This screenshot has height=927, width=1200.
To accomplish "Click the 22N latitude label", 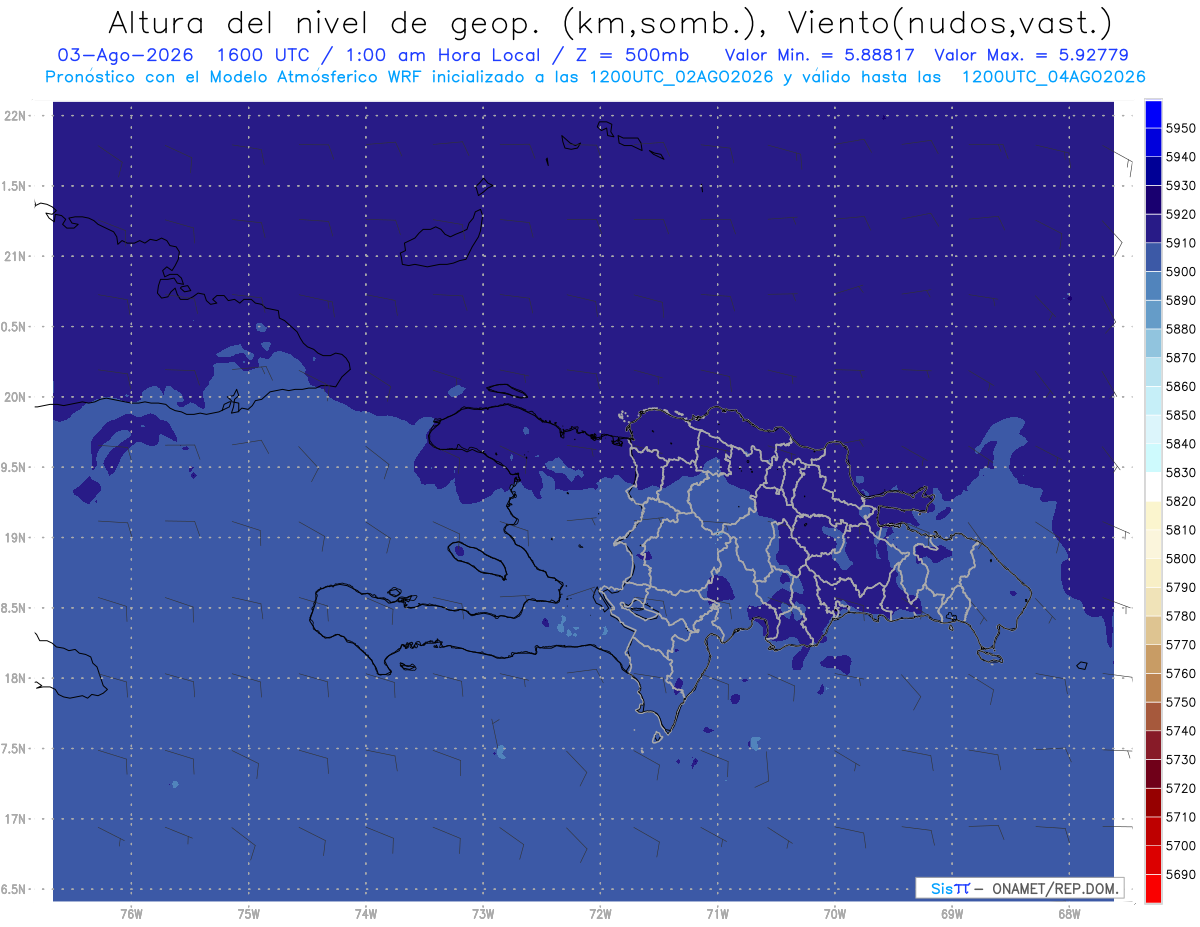I will (17, 116).
